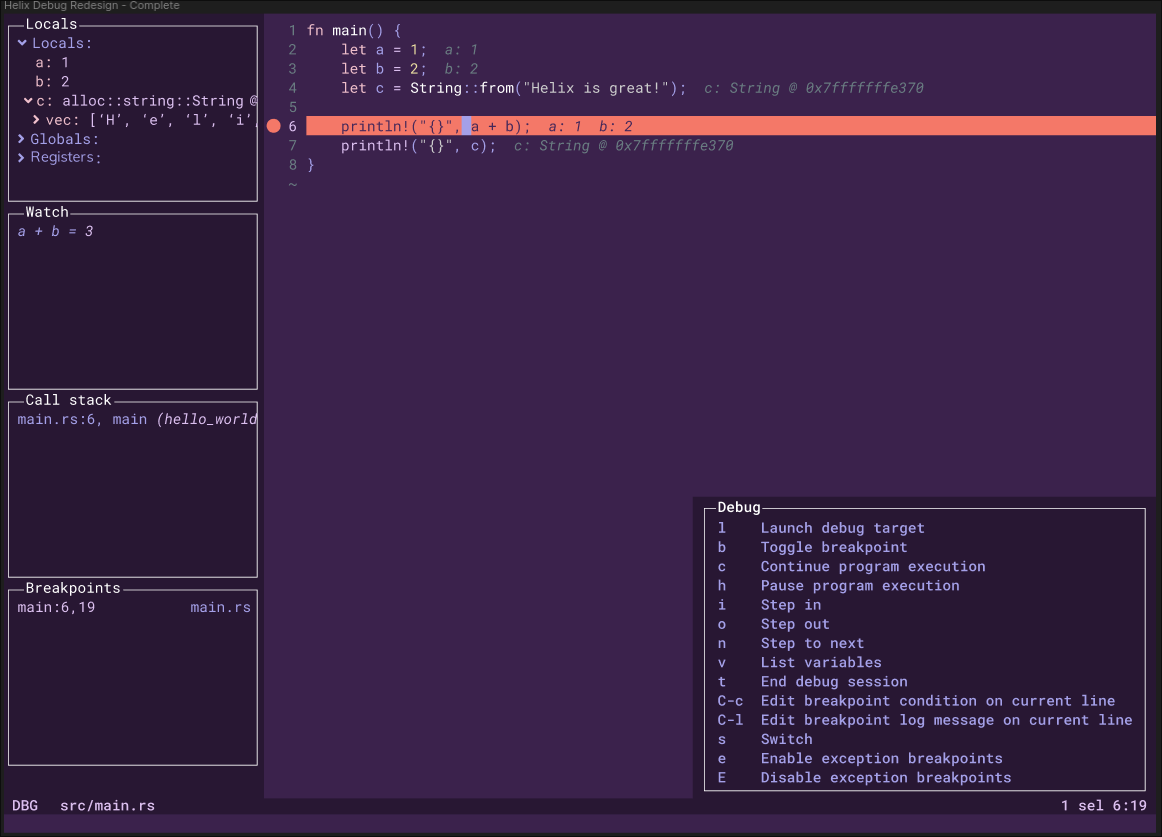Screen dimensions: 1162x837
Task: Click the closing brace on line 8
Action: [311, 165]
